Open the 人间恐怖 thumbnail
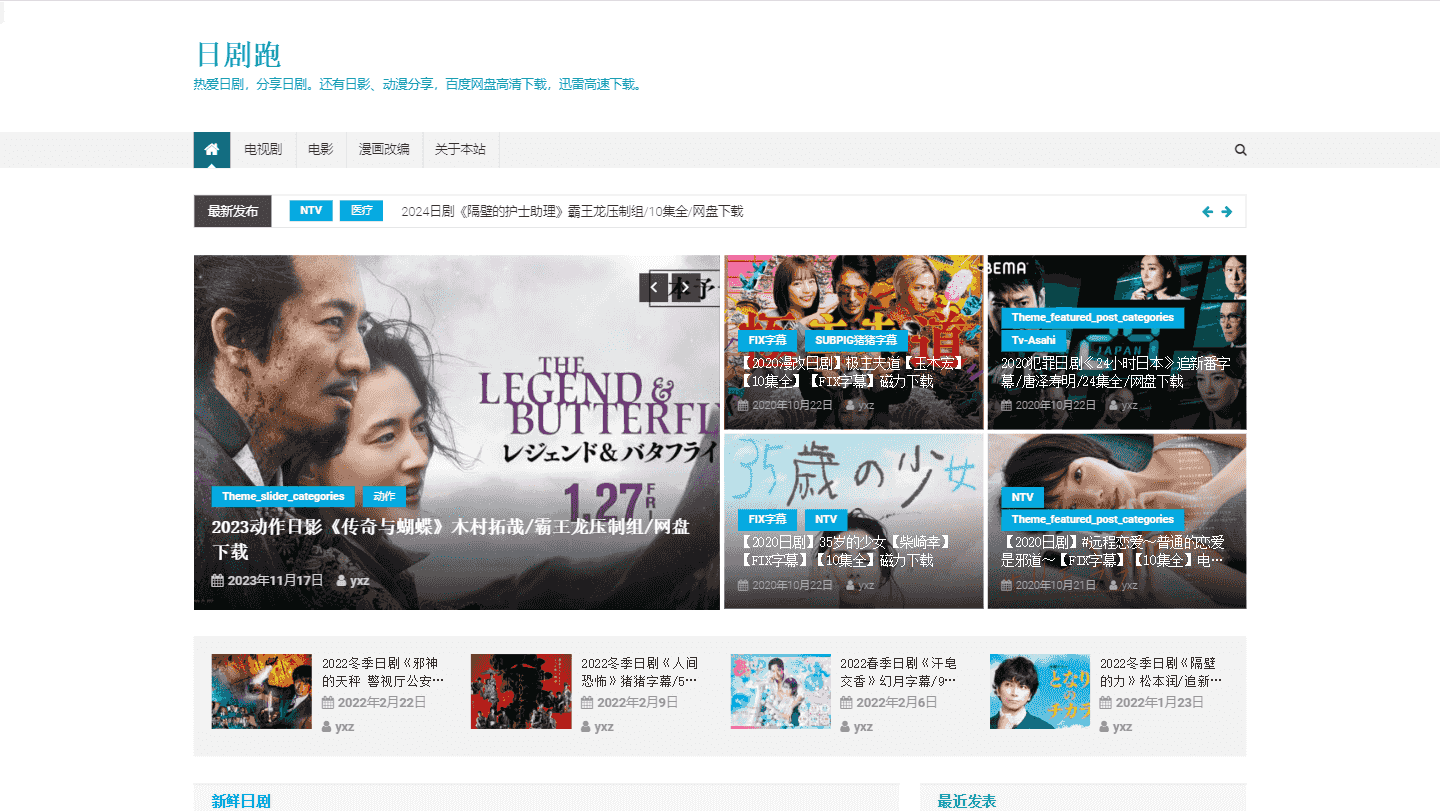This screenshot has height=811, width=1440. (521, 691)
